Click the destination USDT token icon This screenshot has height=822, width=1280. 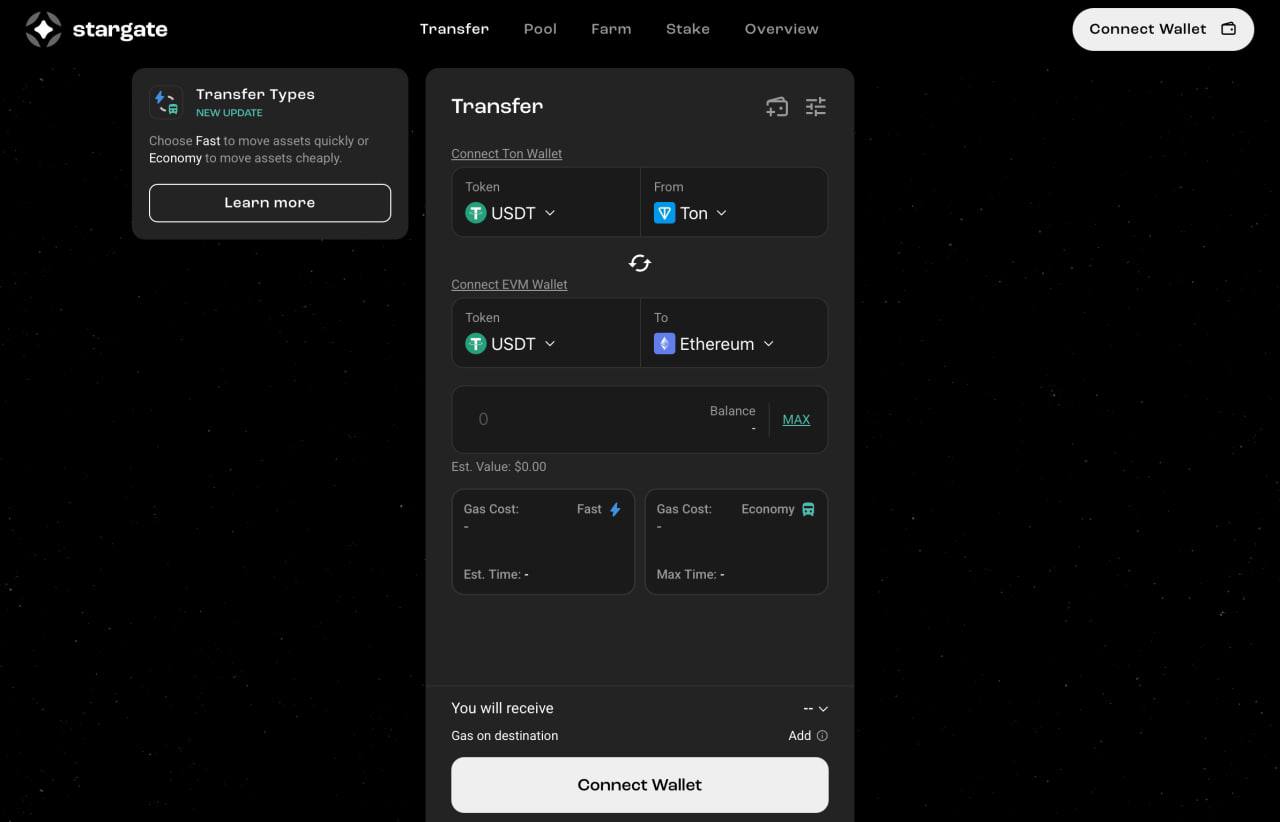476,344
